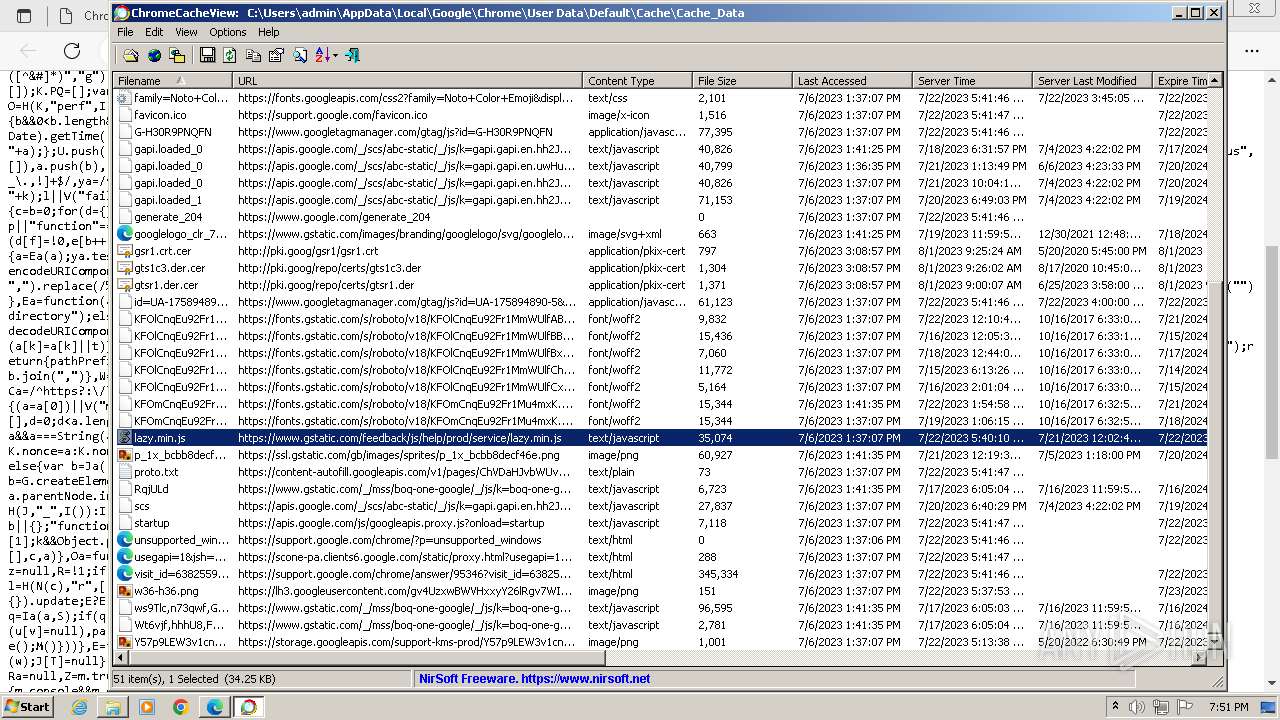1280x720 pixels.
Task: Click the Find magnifier toolbar icon
Action: pos(299,56)
